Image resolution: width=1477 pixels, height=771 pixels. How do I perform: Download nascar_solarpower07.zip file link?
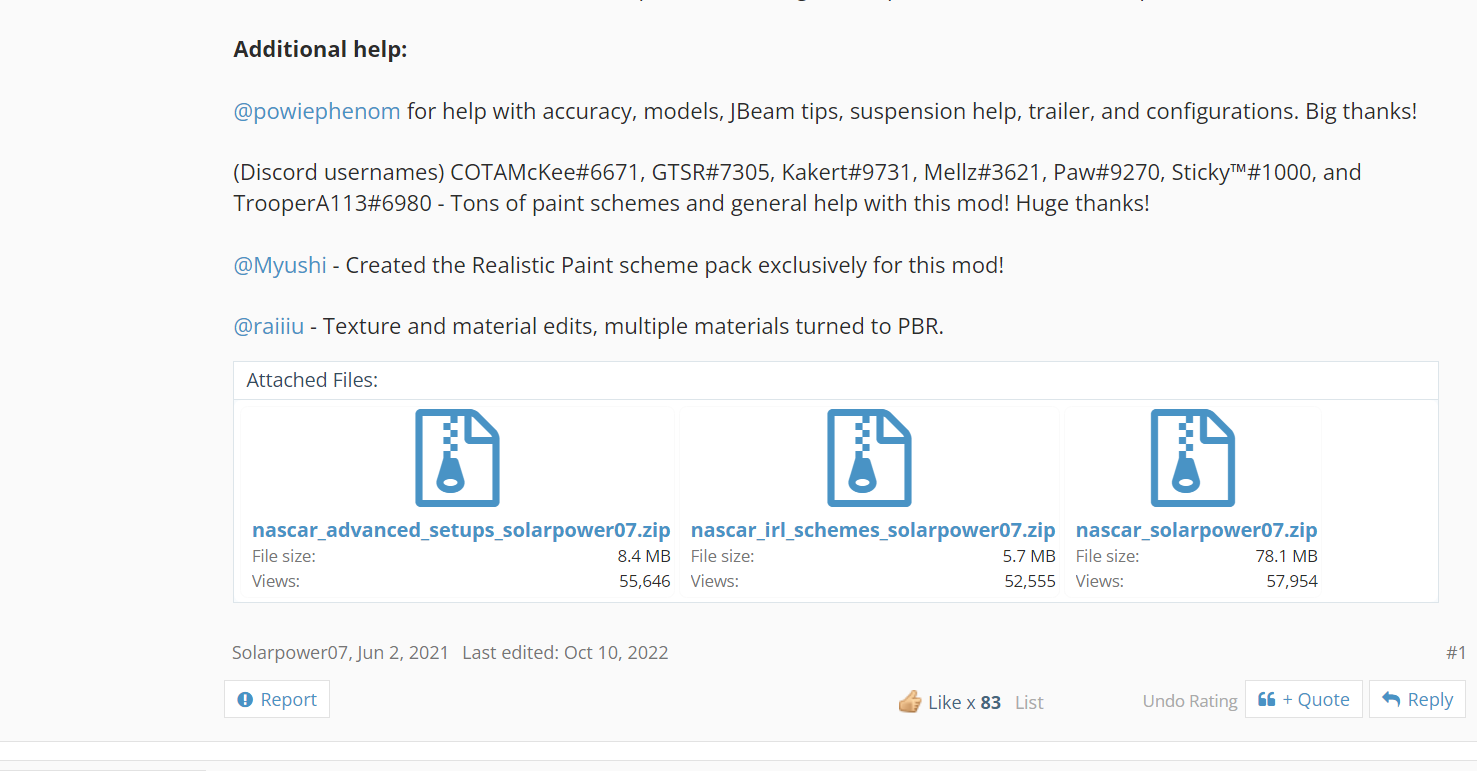(1196, 530)
